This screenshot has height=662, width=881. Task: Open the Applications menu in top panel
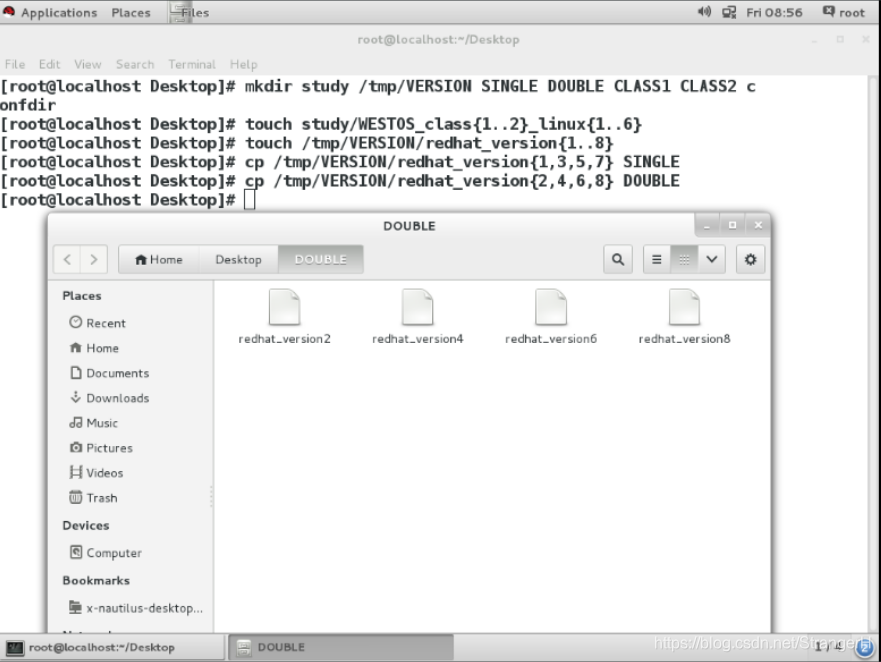[x=51, y=12]
